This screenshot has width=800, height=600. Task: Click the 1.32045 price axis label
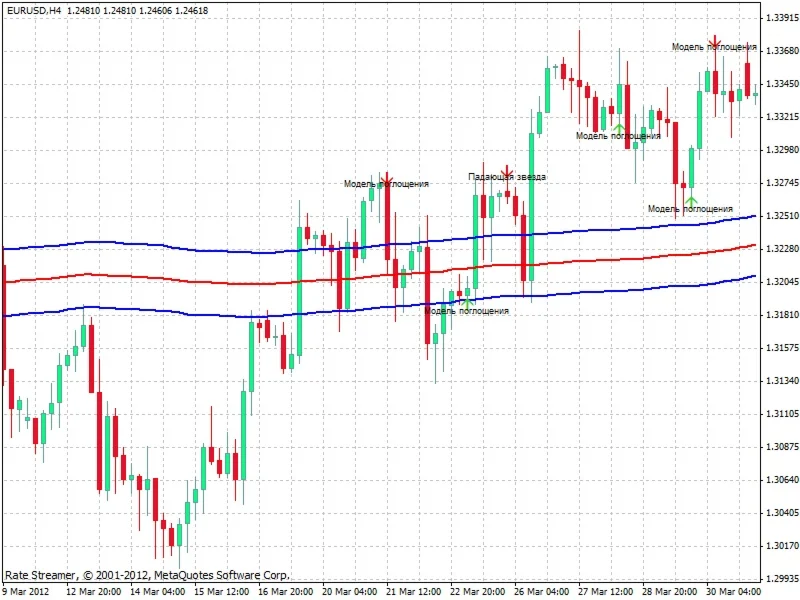click(782, 282)
